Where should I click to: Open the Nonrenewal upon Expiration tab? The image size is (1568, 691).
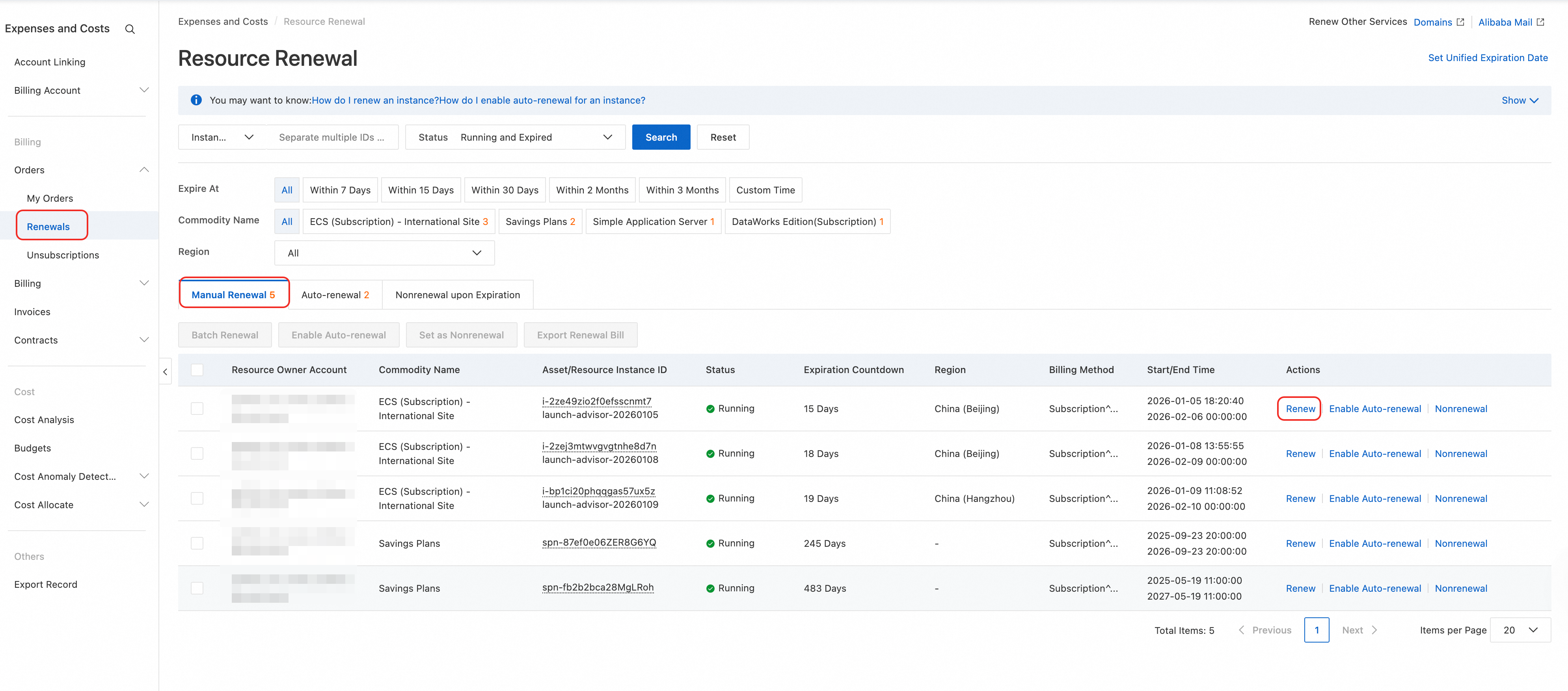[x=458, y=295]
